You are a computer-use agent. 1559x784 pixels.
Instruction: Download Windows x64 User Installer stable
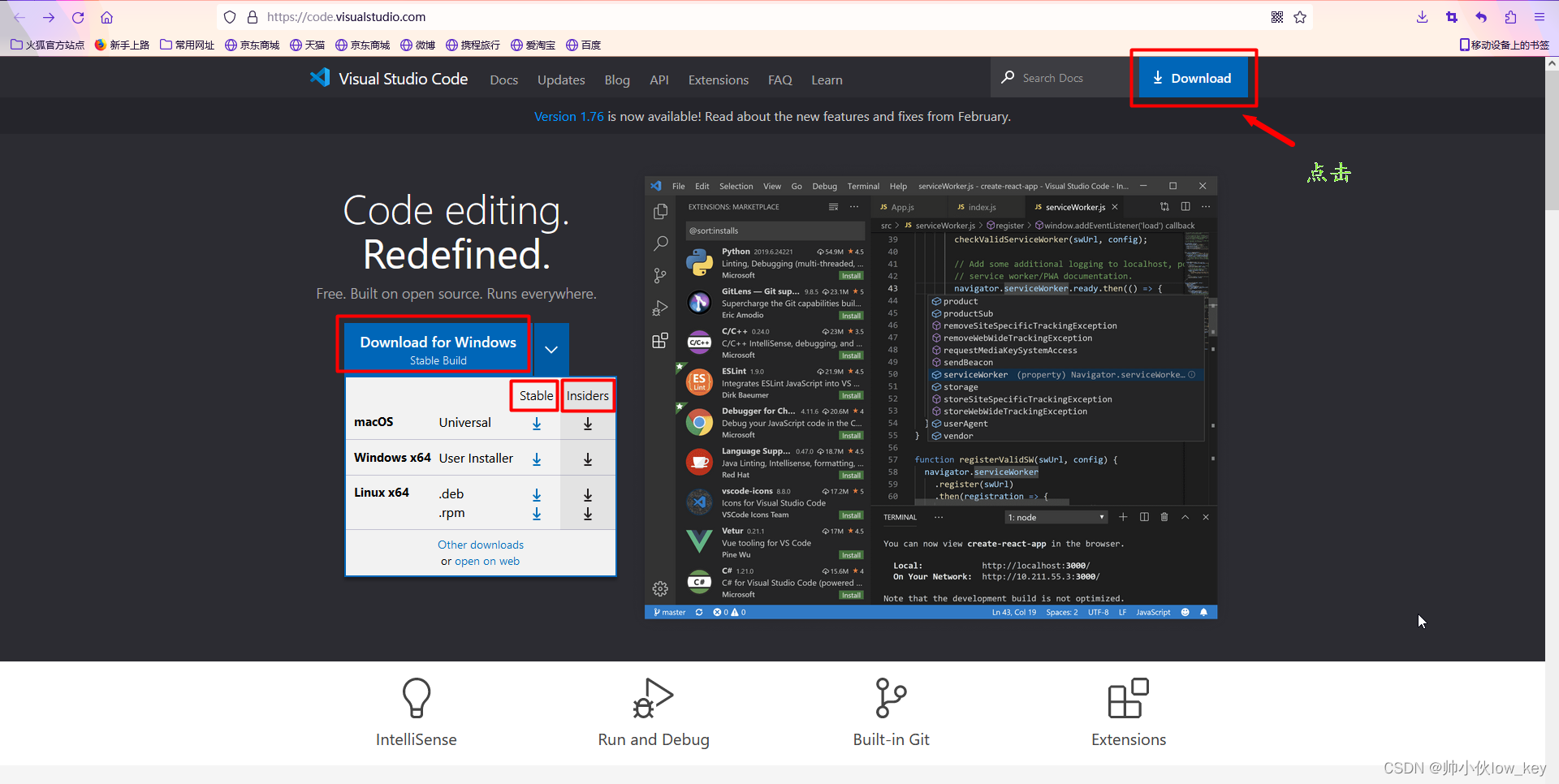click(x=537, y=459)
